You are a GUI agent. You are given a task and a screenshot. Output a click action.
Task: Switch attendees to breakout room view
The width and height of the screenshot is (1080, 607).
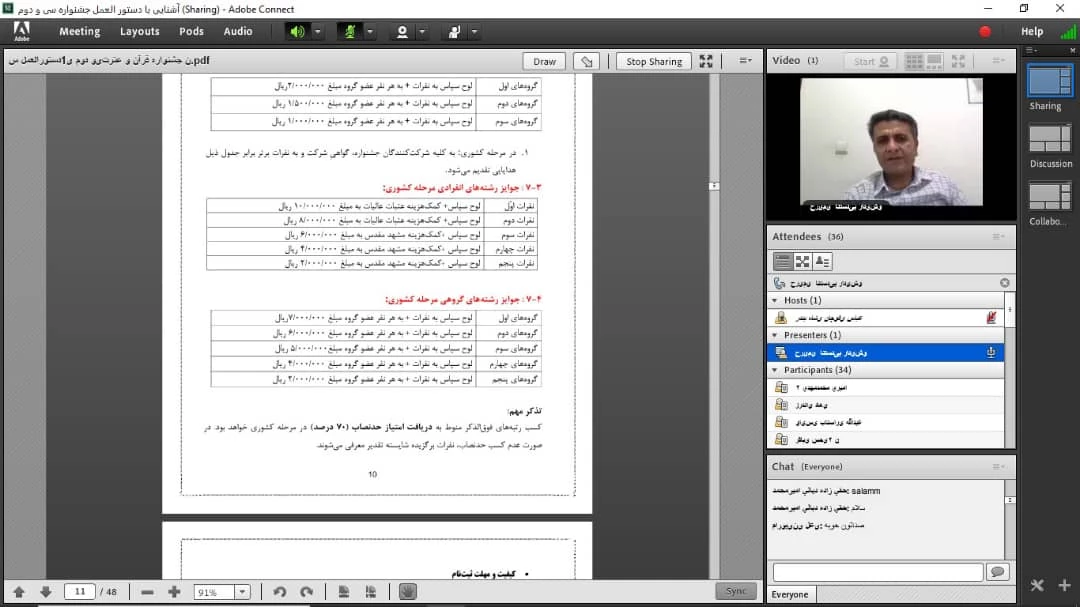tap(802, 261)
